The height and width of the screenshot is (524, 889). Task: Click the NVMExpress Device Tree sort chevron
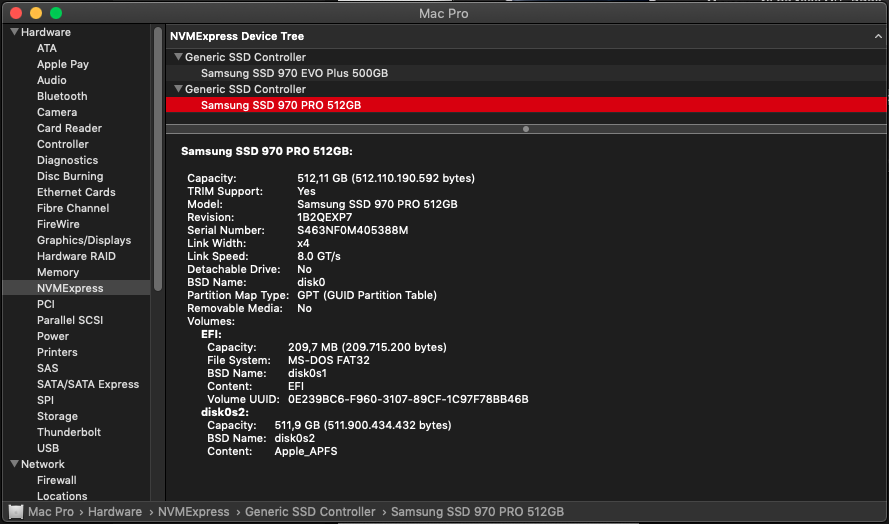pos(878,36)
